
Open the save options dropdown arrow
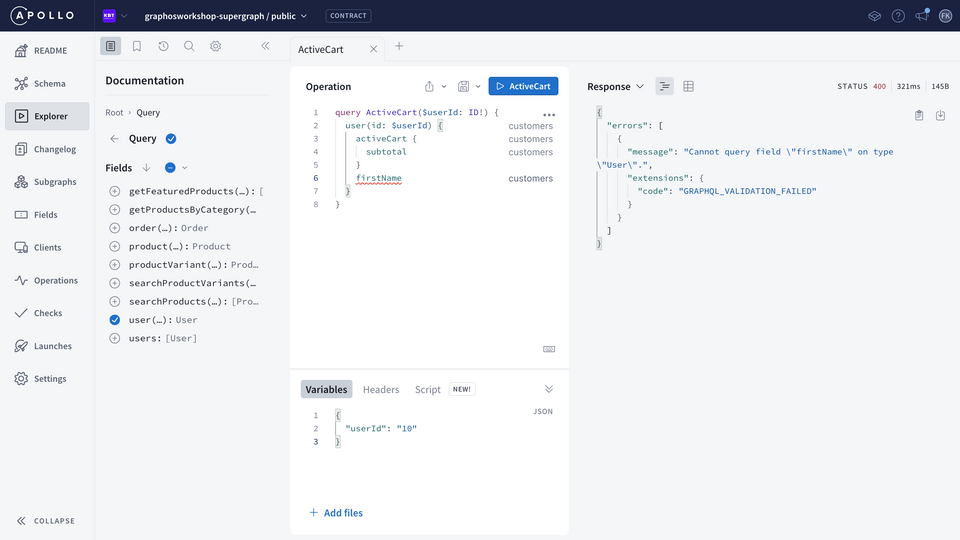pyautogui.click(x=478, y=86)
